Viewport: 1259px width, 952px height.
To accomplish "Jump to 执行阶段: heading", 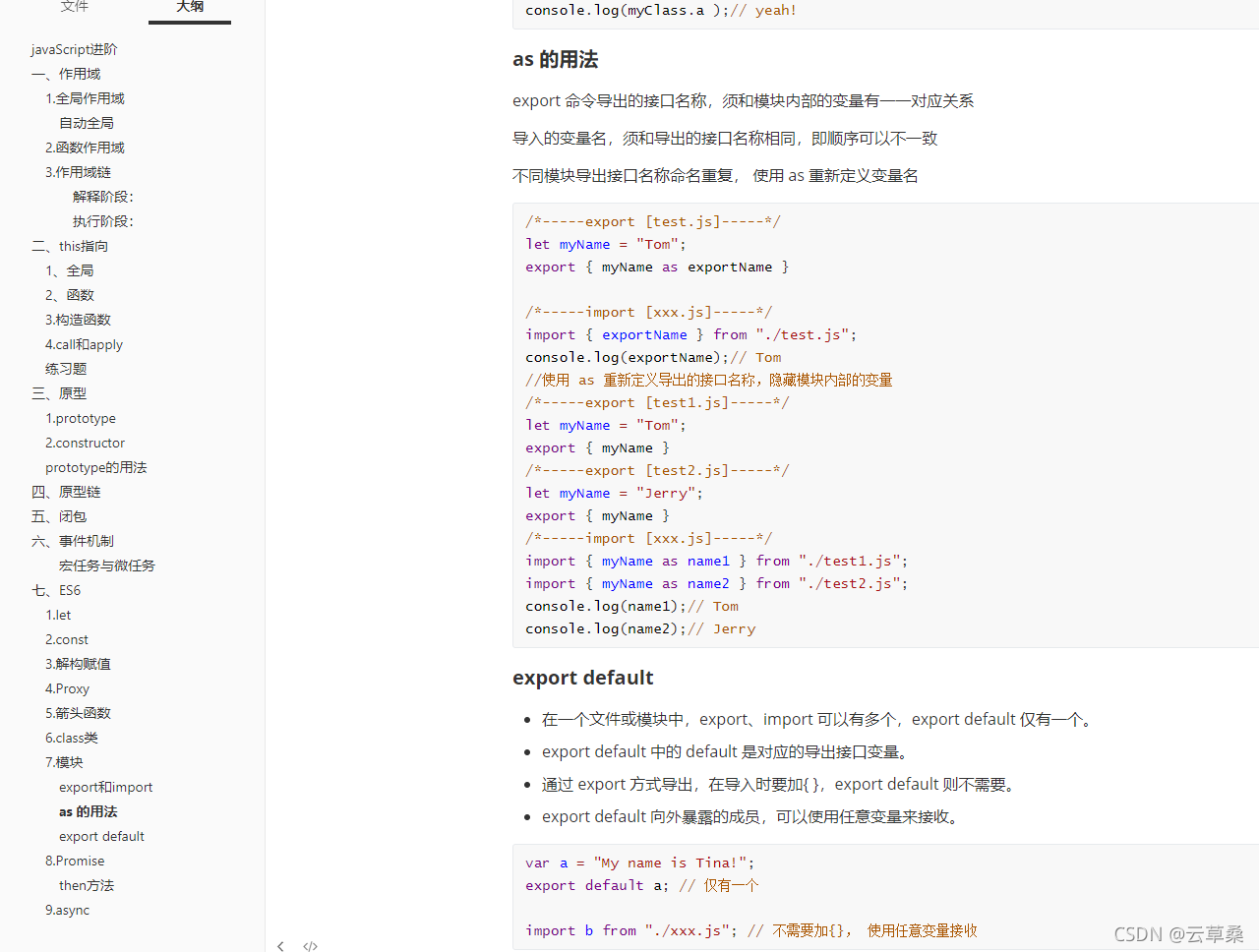I will pyautogui.click(x=103, y=221).
